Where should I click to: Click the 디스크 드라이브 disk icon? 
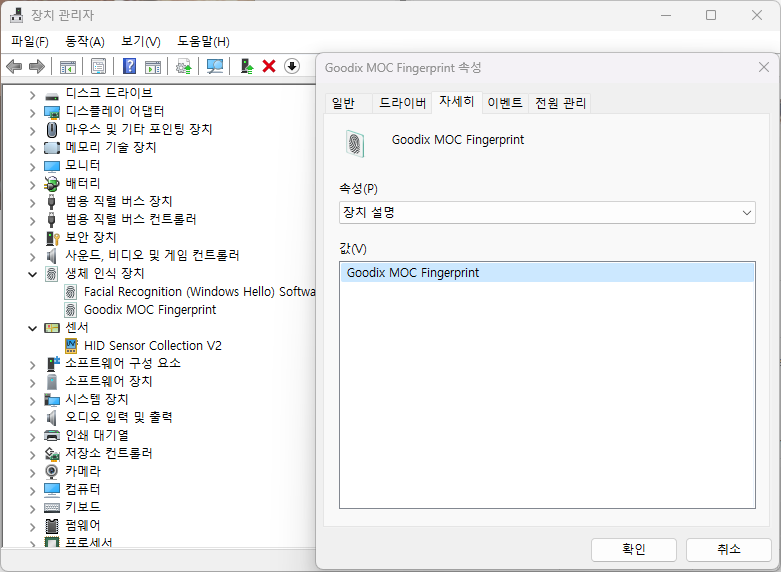click(x=52, y=94)
